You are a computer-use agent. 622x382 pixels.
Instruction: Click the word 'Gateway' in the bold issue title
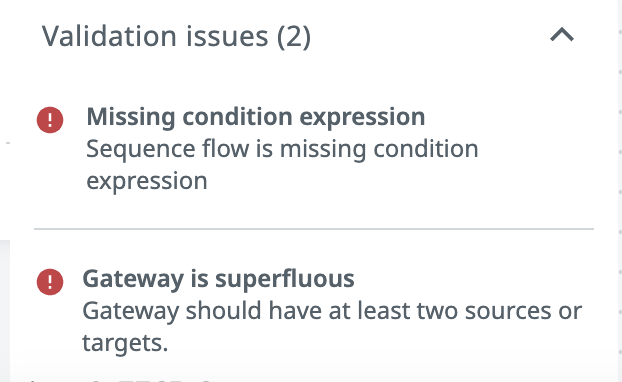pyautogui.click(x=133, y=279)
